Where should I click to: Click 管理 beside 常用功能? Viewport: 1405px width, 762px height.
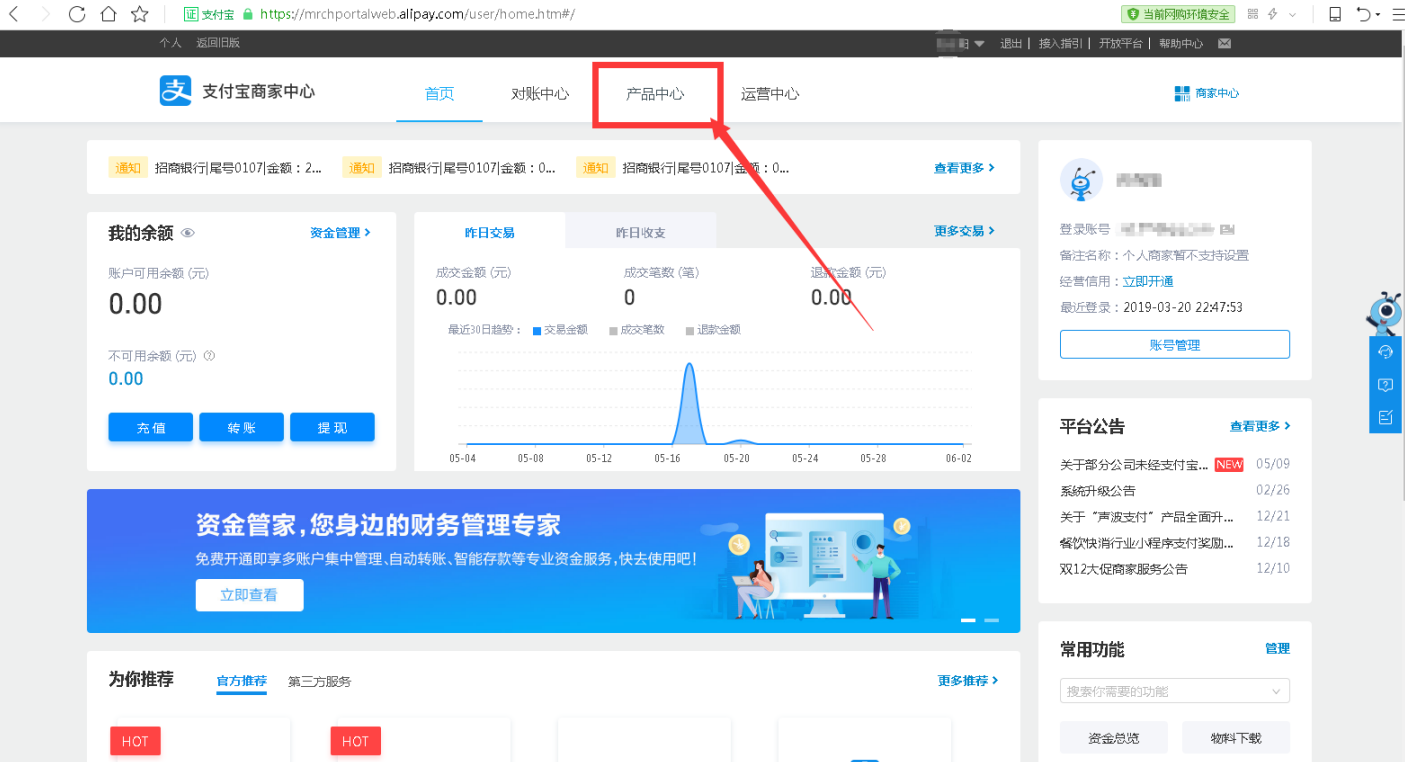coord(1277,648)
